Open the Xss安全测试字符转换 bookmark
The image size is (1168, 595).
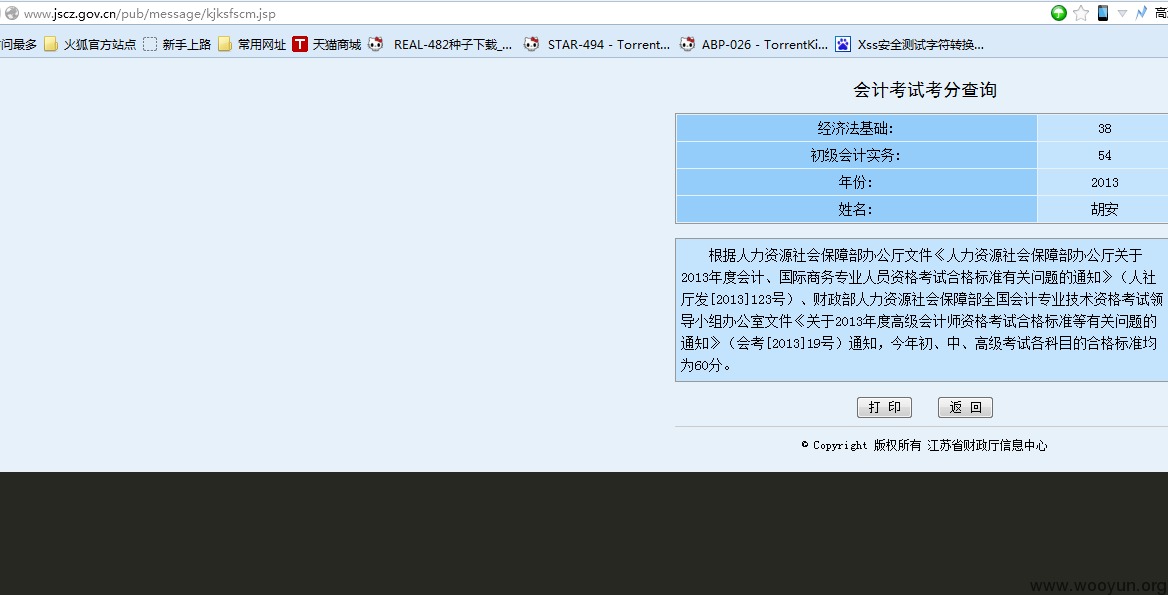coord(910,45)
